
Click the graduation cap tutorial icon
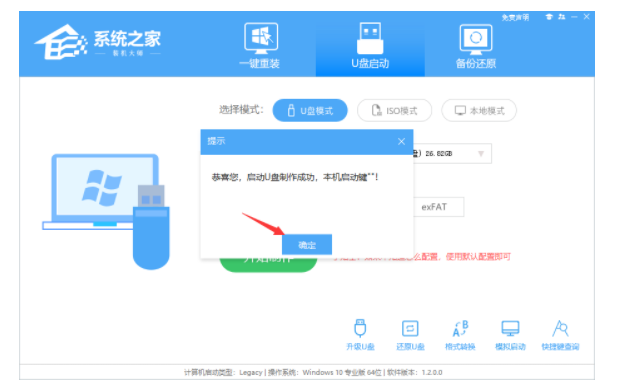point(549,17)
